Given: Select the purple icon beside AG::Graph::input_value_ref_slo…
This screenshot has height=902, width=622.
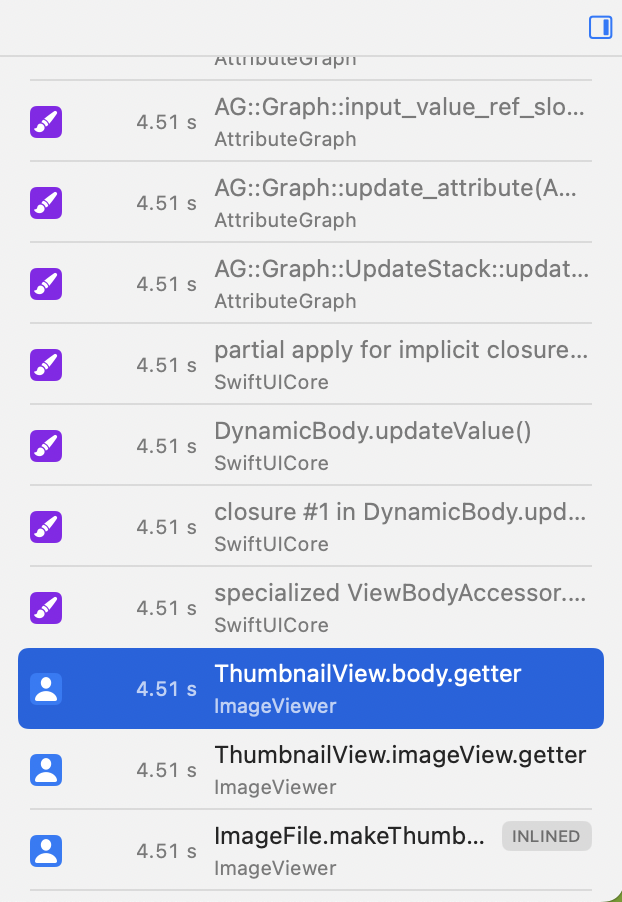Looking at the screenshot, I should tap(45, 122).
